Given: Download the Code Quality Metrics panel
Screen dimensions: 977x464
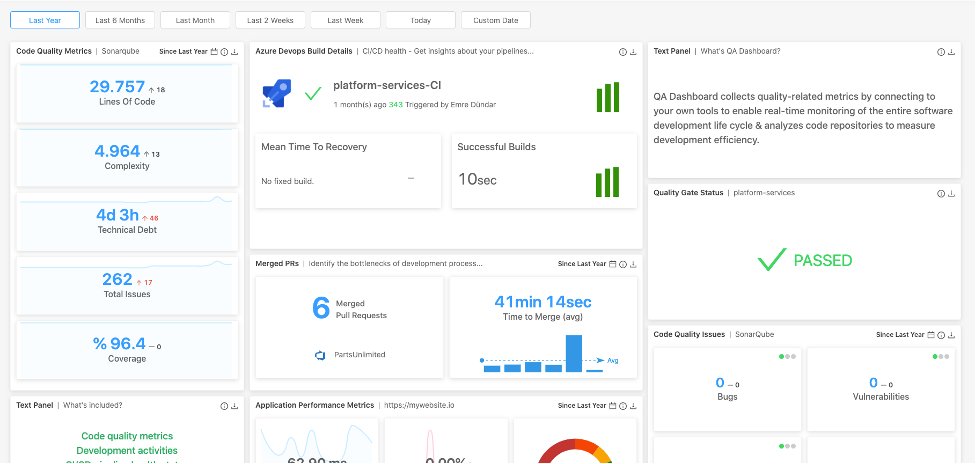Looking at the screenshot, I should click(234, 52).
